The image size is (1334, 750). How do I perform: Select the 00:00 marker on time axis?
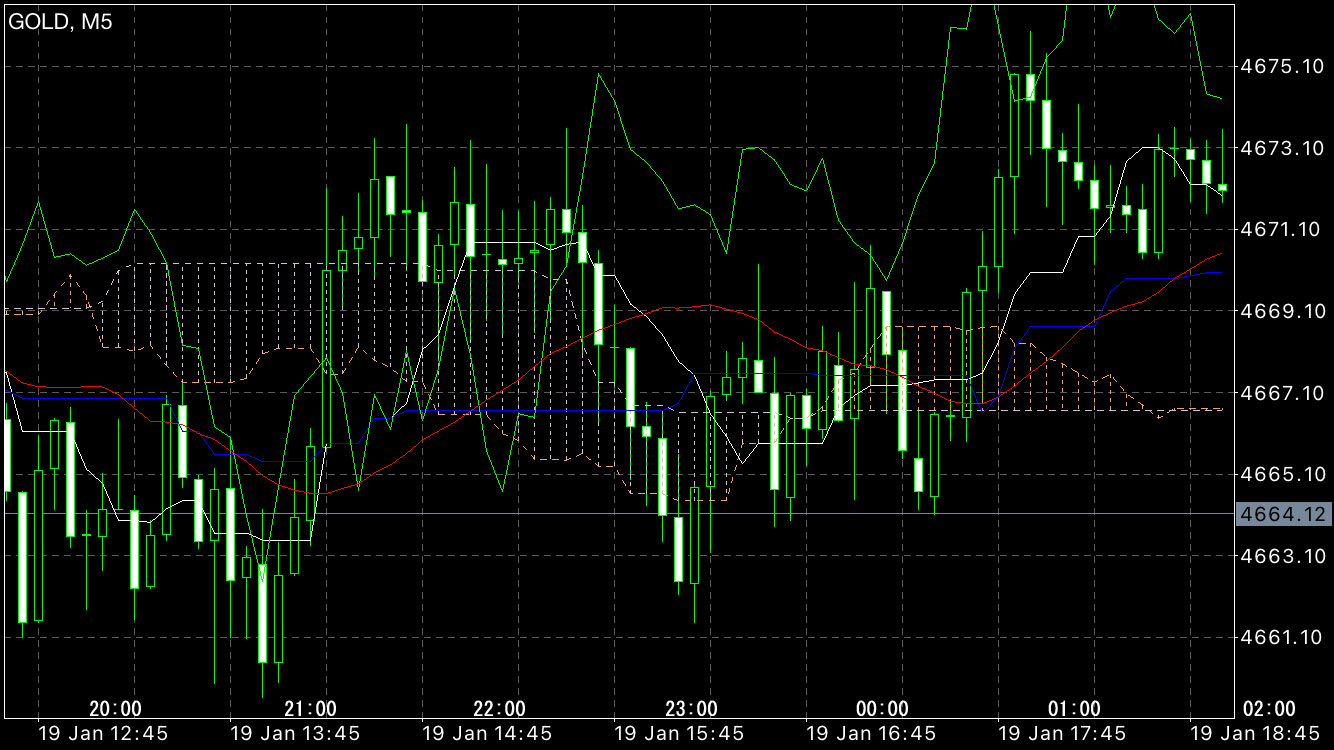pos(883,709)
